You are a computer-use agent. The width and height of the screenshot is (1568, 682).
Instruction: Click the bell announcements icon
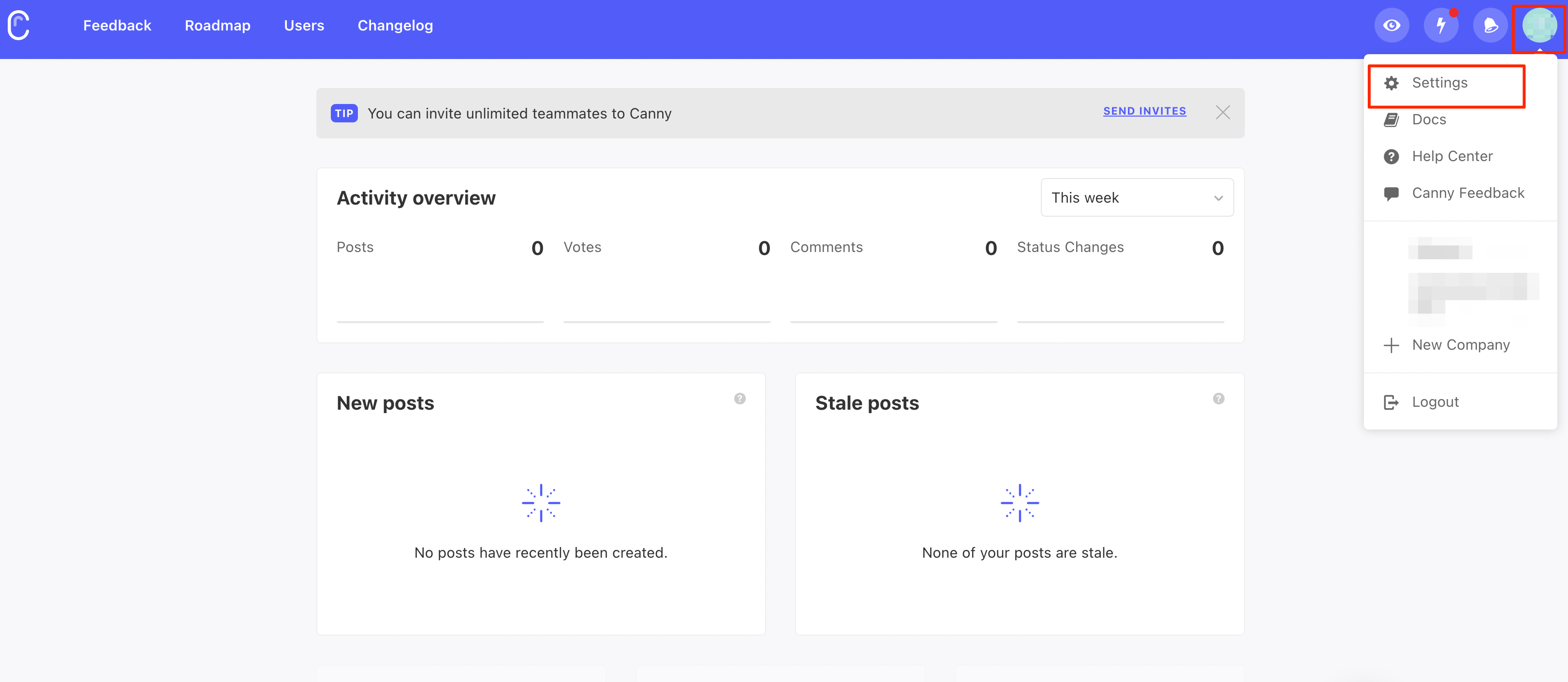1490,26
